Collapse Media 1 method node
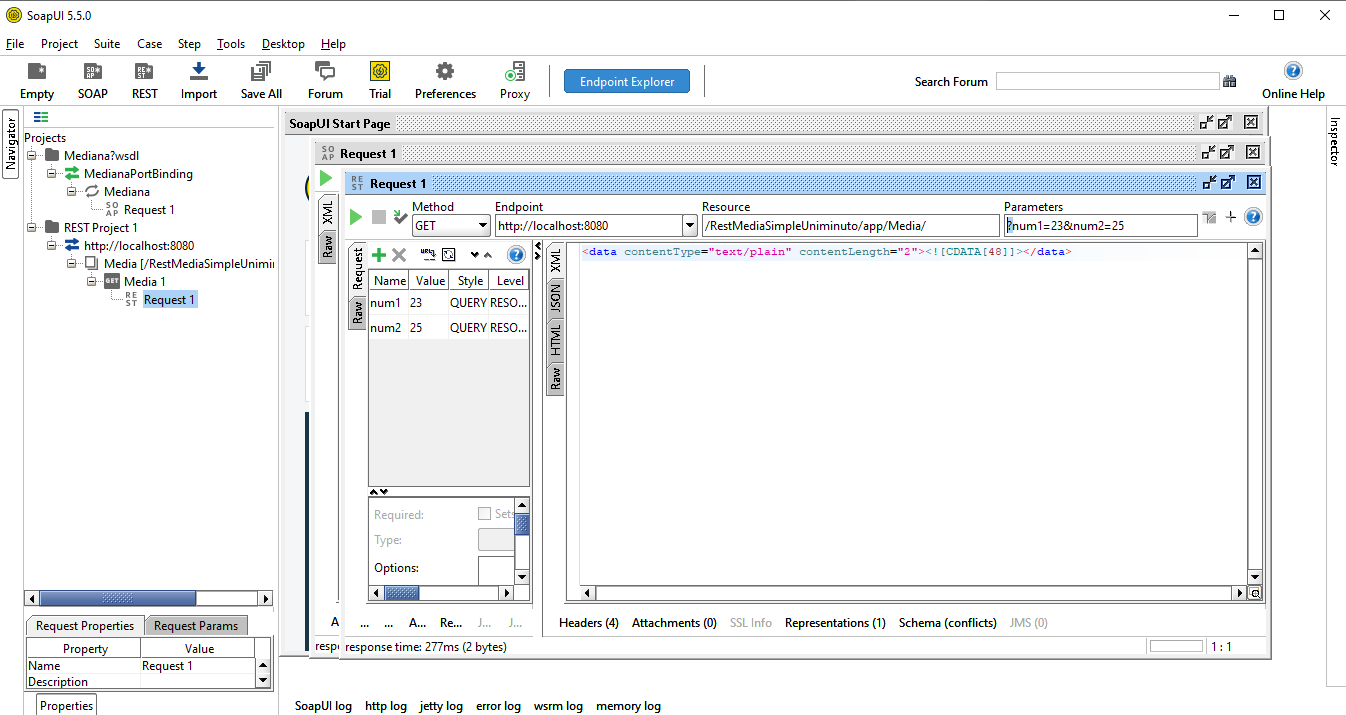This screenshot has height=715, width=1346. [92, 281]
